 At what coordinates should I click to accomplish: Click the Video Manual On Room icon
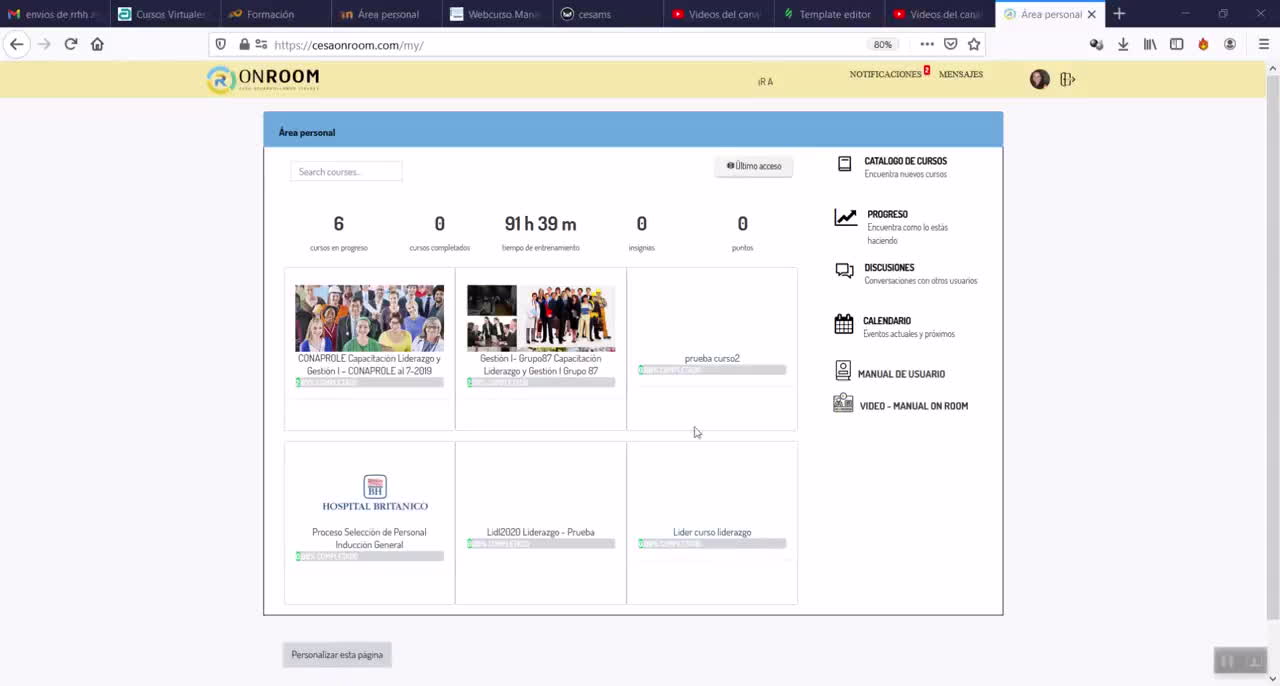843,404
